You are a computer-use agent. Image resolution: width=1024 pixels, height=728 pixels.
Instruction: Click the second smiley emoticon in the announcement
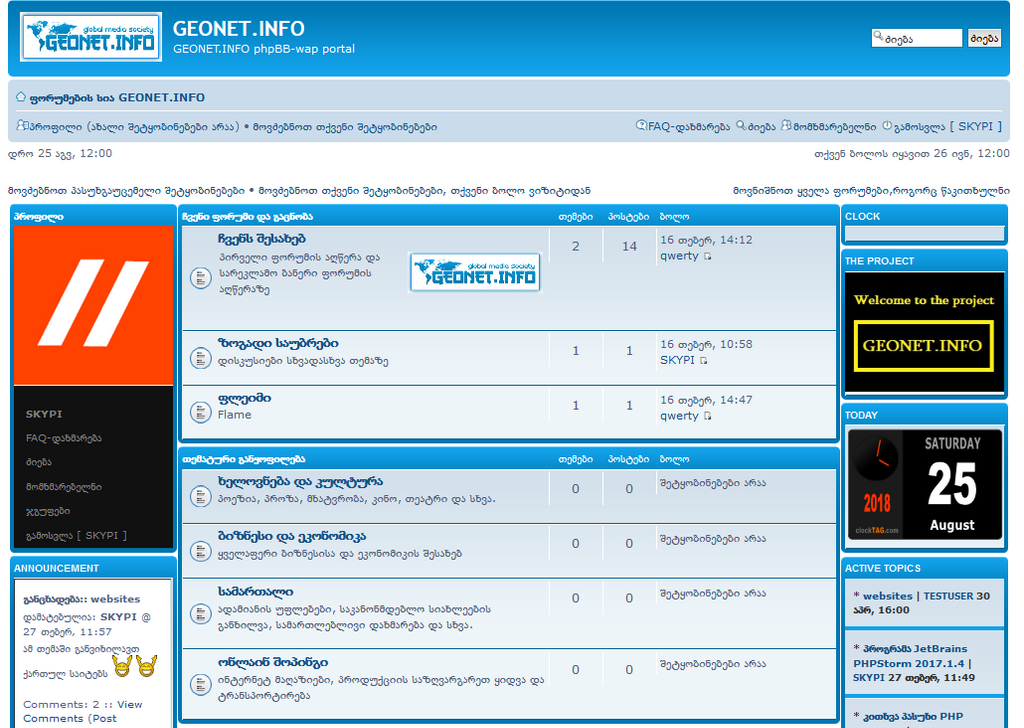[x=146, y=666]
